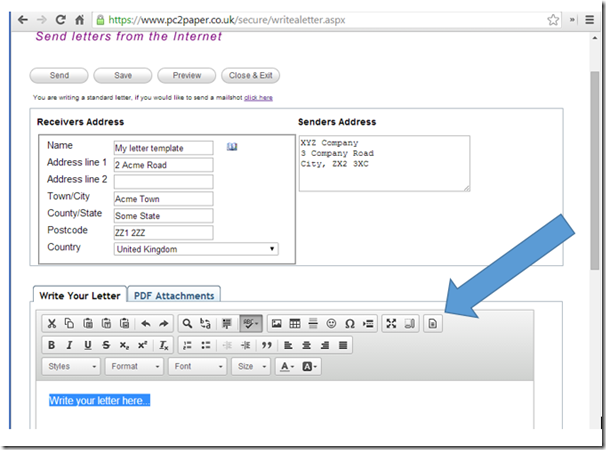The height and width of the screenshot is (450, 606).
Task: Toggle superscript formatting
Action: [142, 345]
